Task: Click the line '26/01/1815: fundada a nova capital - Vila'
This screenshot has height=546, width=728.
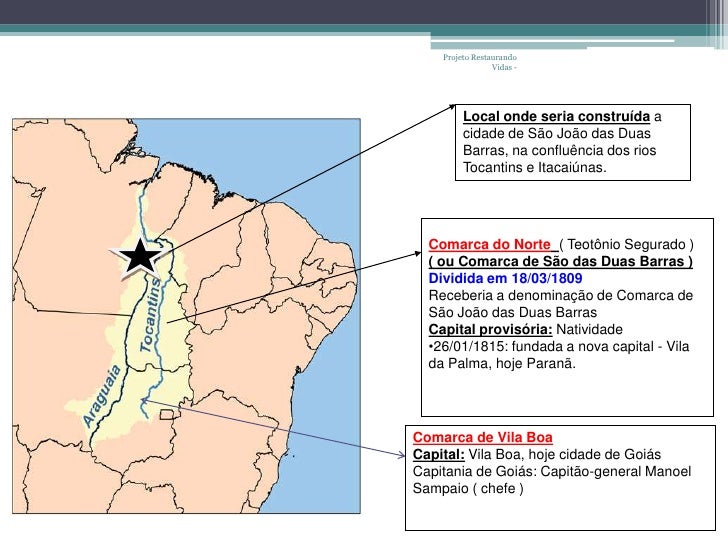Action: point(559,346)
